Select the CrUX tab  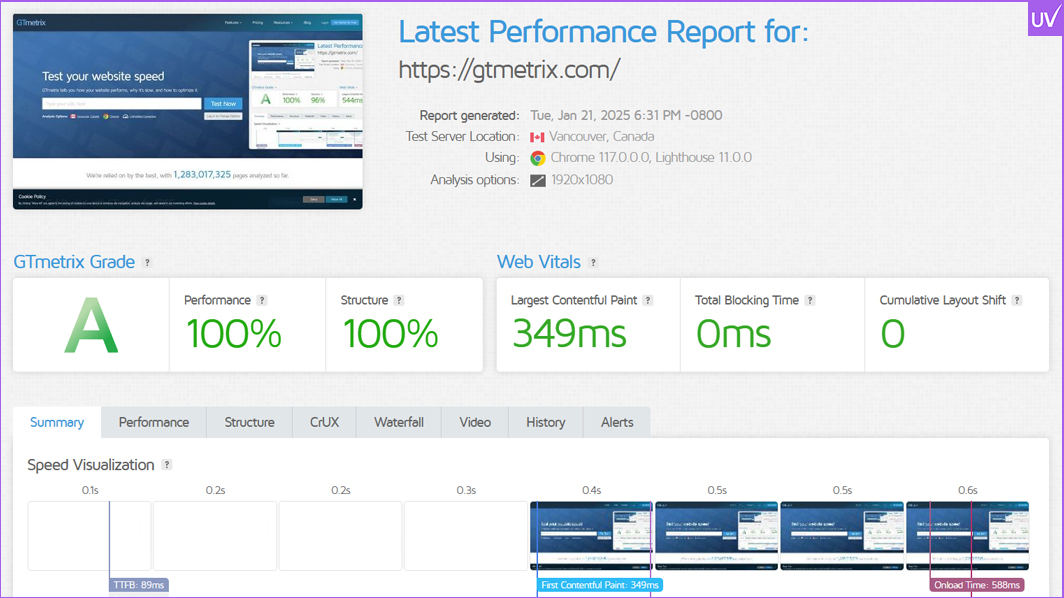pos(324,422)
